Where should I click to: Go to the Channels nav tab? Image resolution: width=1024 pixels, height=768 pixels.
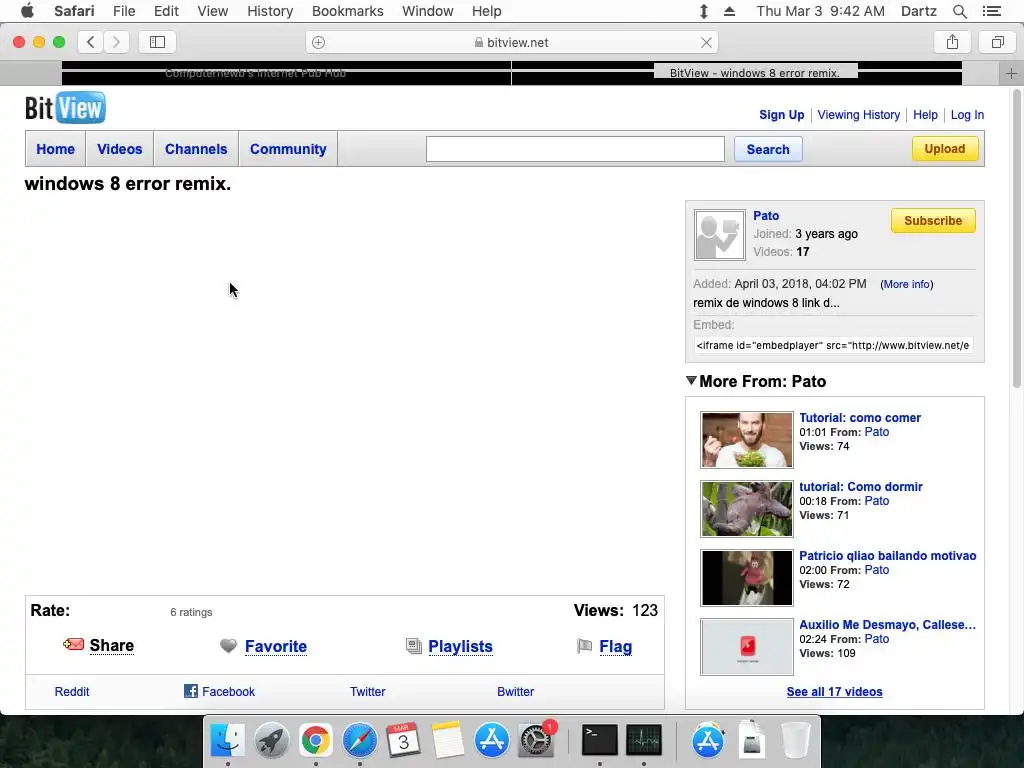(x=196, y=149)
